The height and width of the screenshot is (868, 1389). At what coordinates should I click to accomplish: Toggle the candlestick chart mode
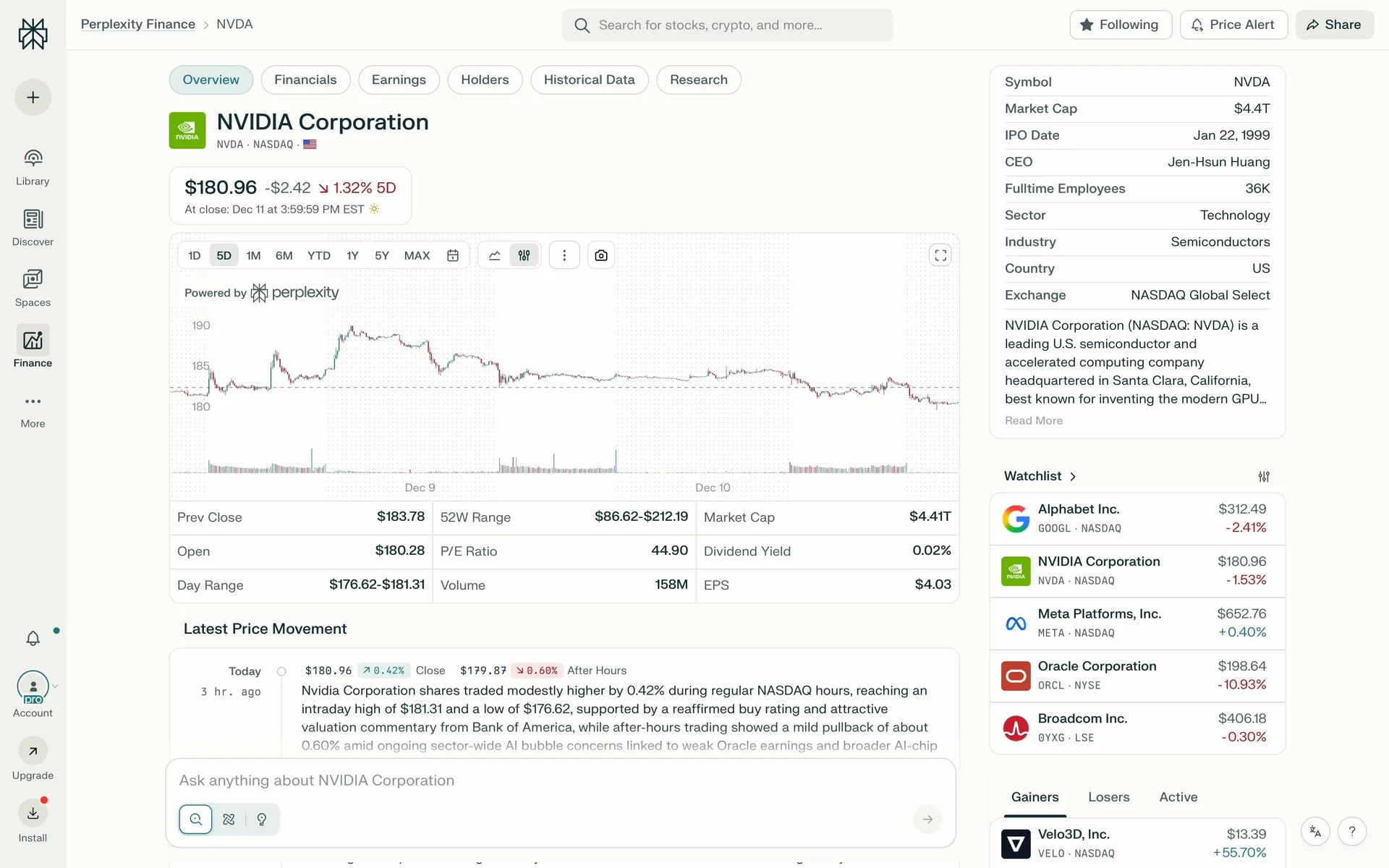(524, 255)
